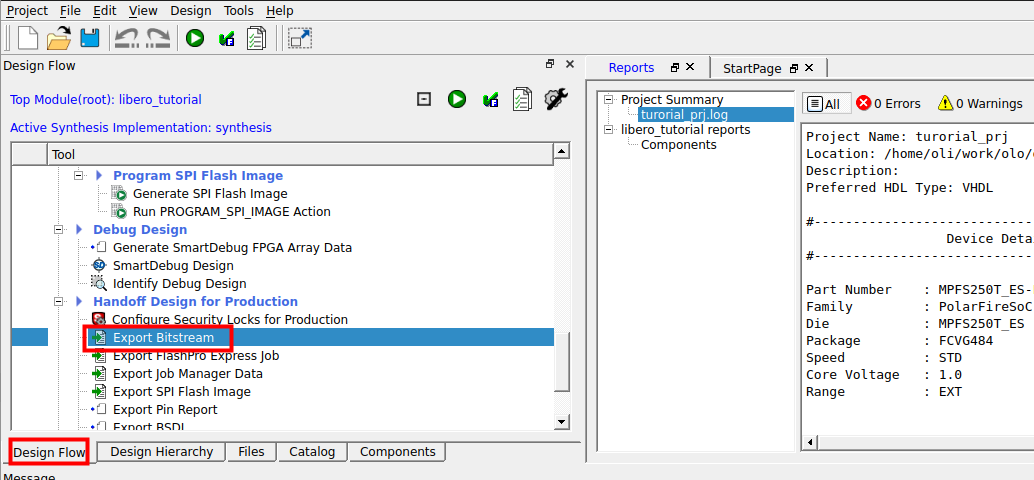Filter report by 0 Warnings
The height and width of the screenshot is (480, 1034).
tap(980, 104)
